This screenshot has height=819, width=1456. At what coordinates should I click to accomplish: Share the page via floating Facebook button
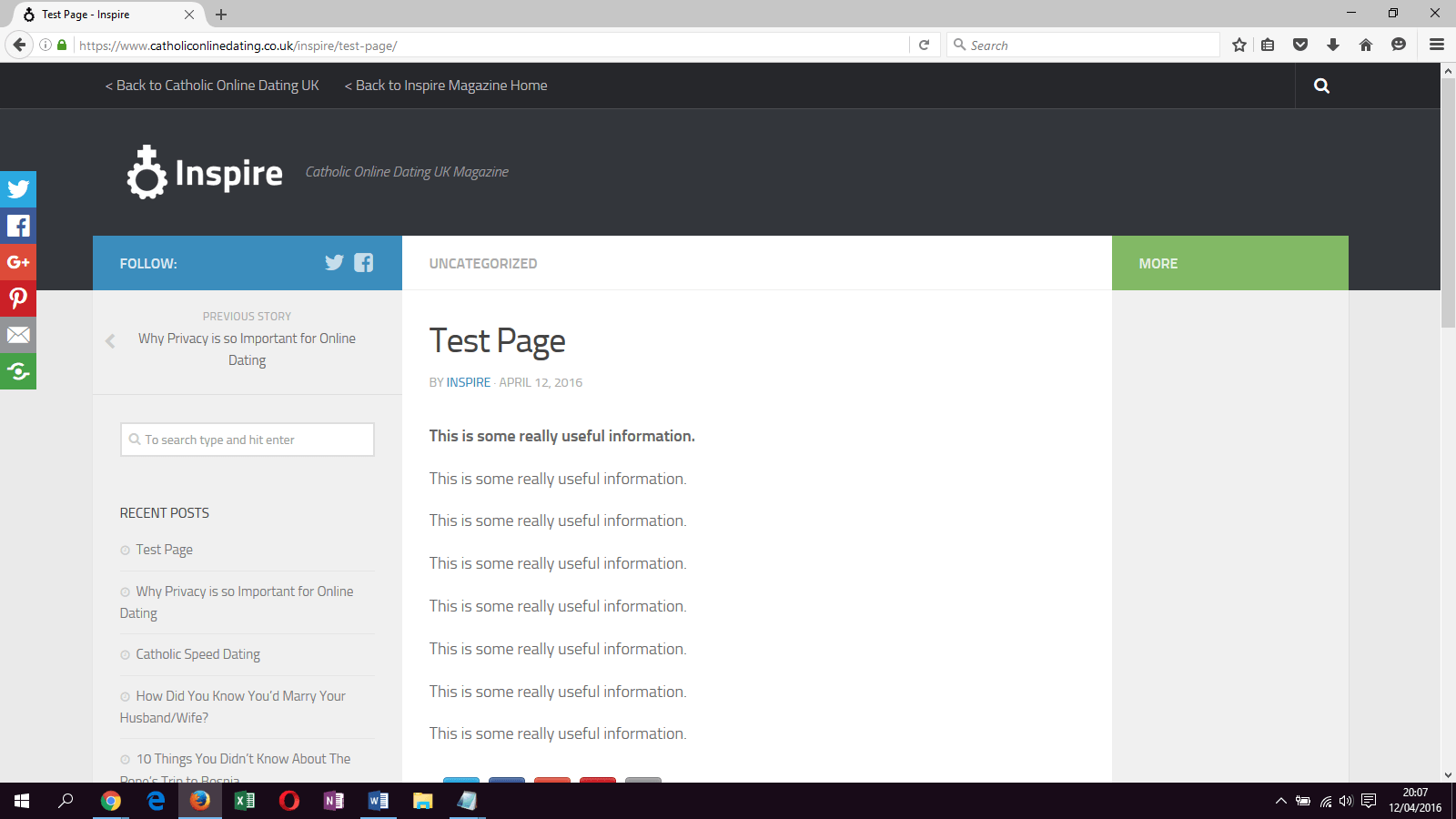pyautogui.click(x=18, y=226)
